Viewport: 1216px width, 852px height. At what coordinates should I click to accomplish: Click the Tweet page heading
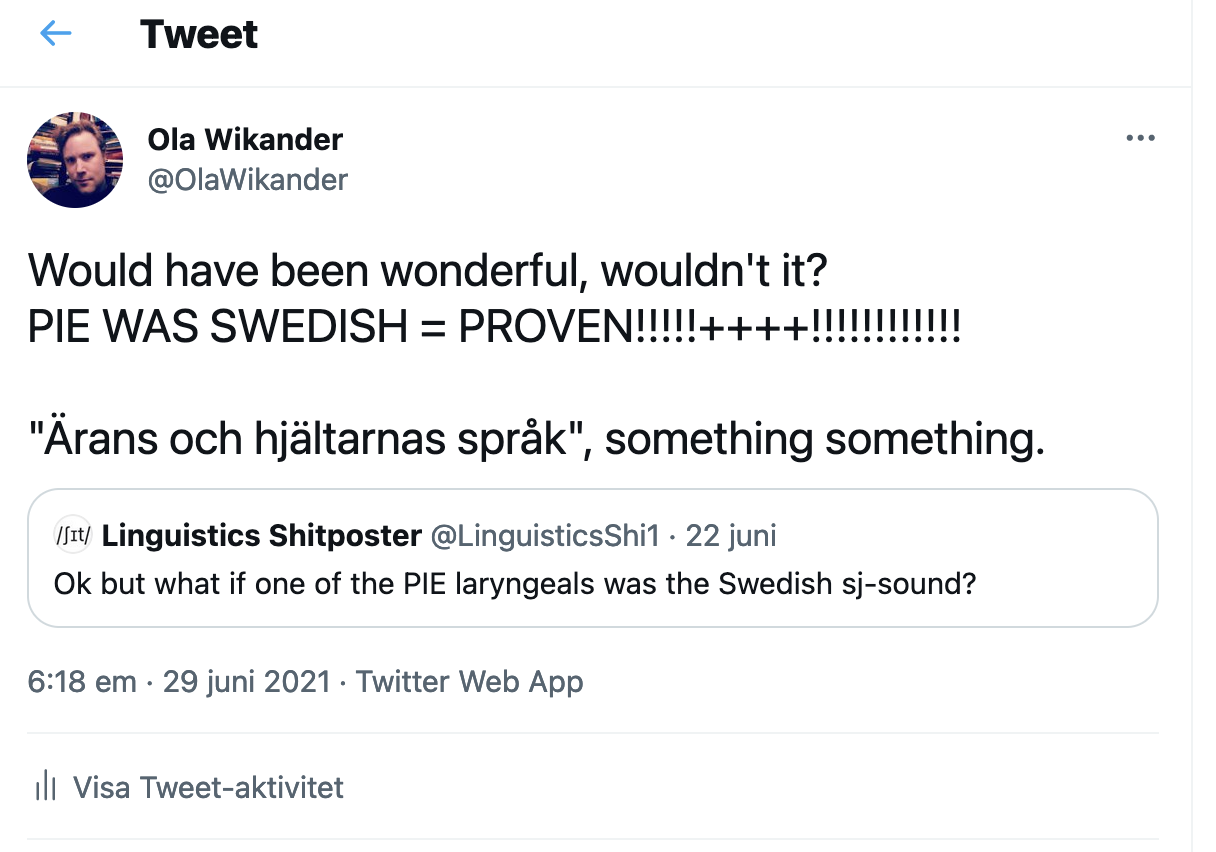pyautogui.click(x=199, y=34)
